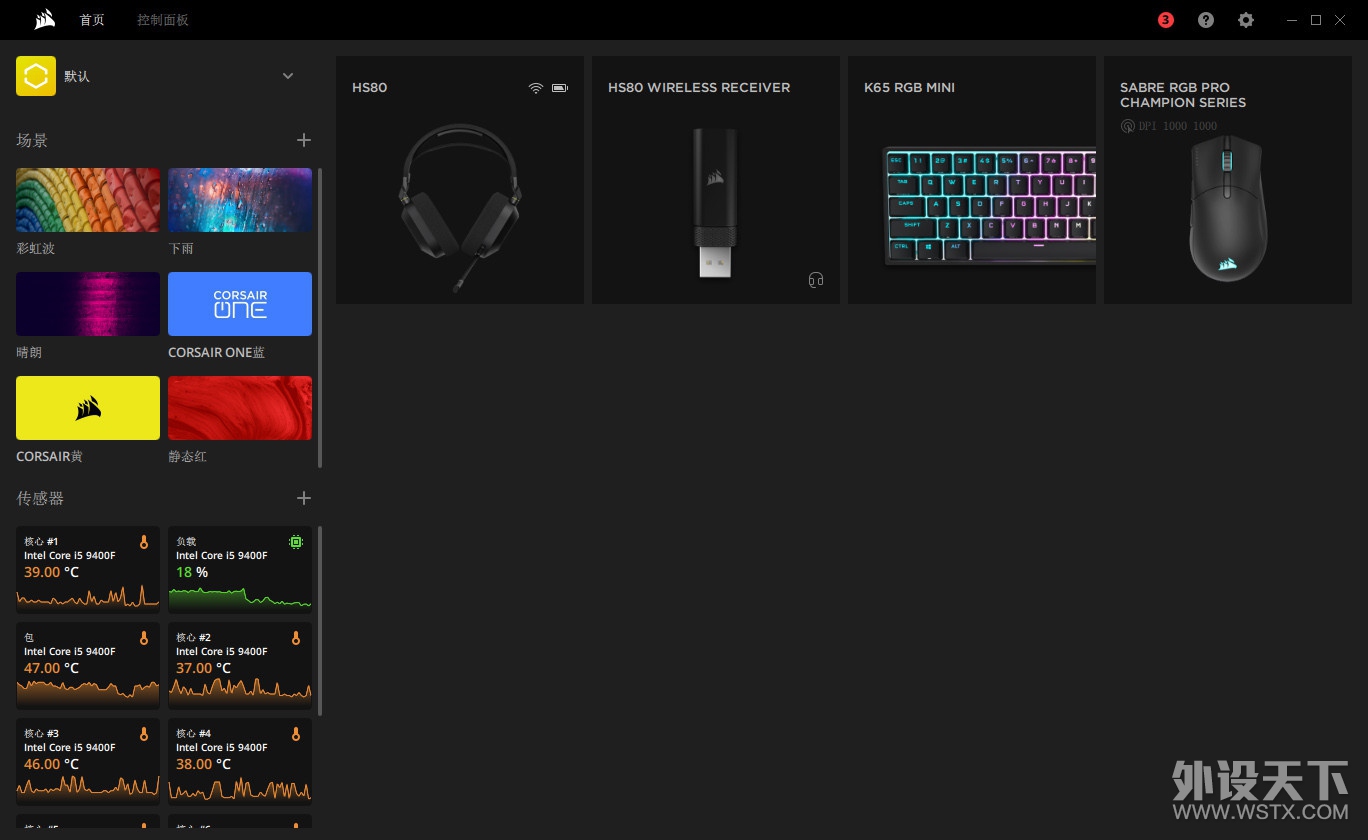Open the 核心 #2 37.00 °C tile
The image size is (1368, 840).
pos(240,665)
